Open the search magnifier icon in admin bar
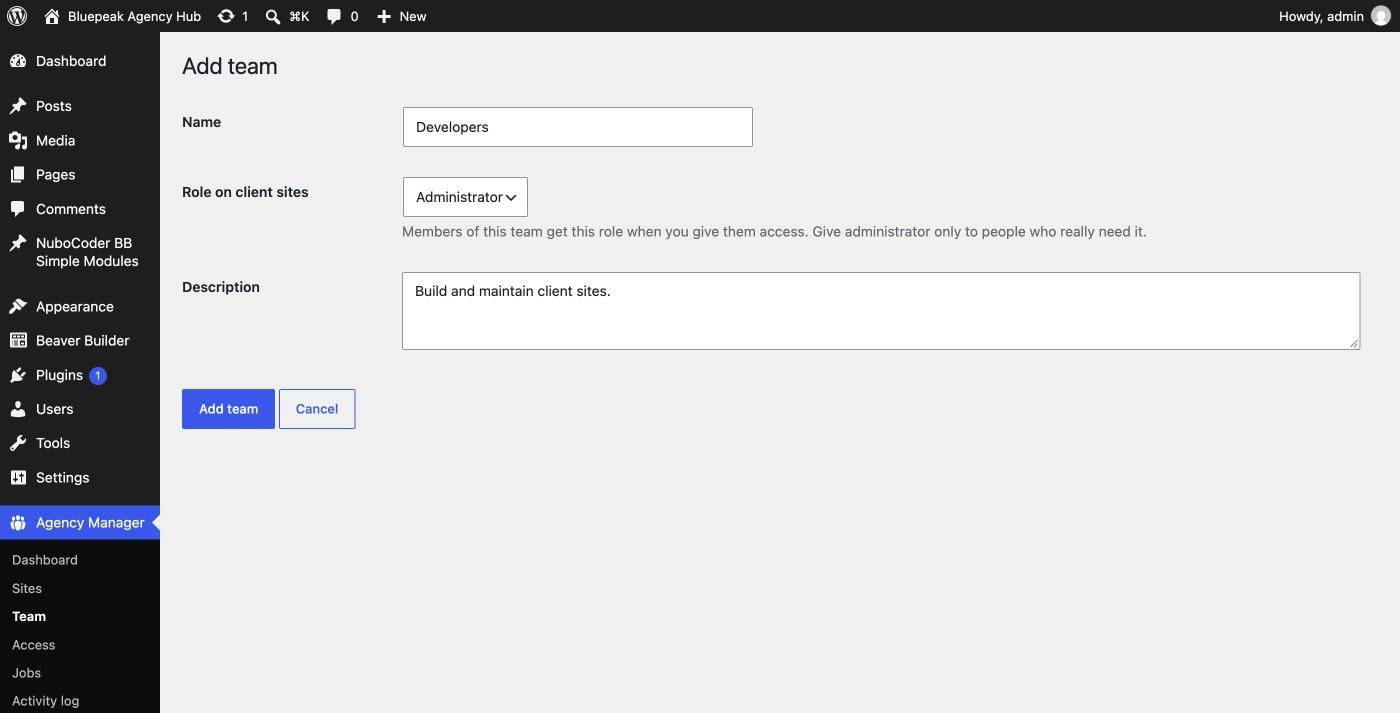Image resolution: width=1400 pixels, height=713 pixels. coord(273,16)
